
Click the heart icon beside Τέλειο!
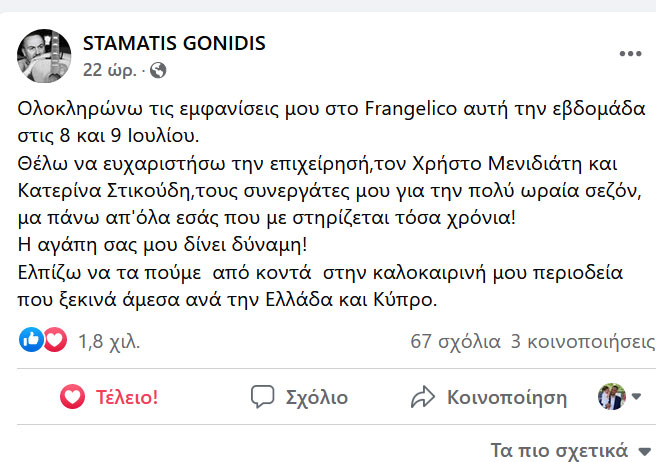tap(73, 396)
